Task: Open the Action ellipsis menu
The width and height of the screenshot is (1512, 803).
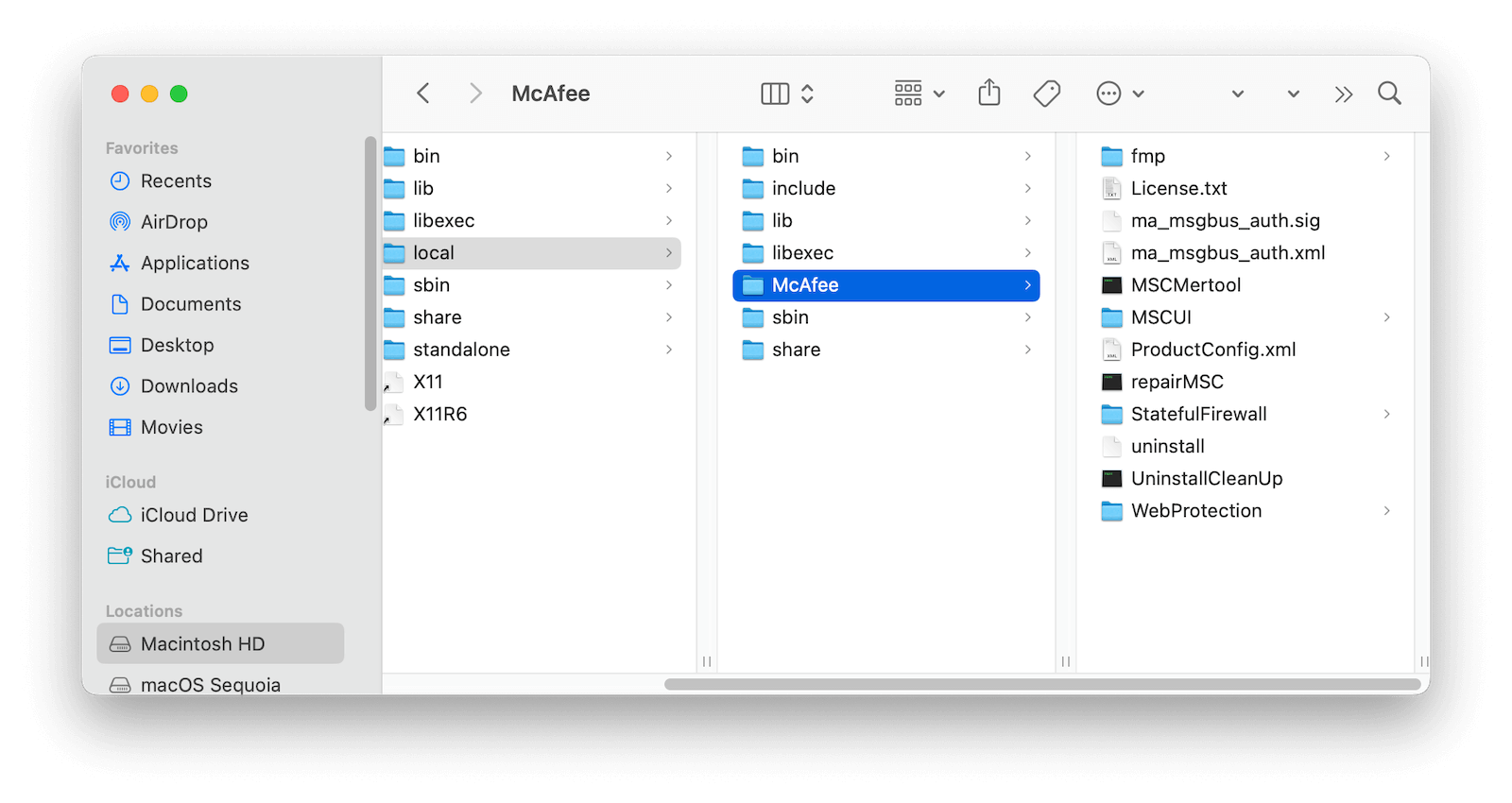Action: pos(1120,94)
